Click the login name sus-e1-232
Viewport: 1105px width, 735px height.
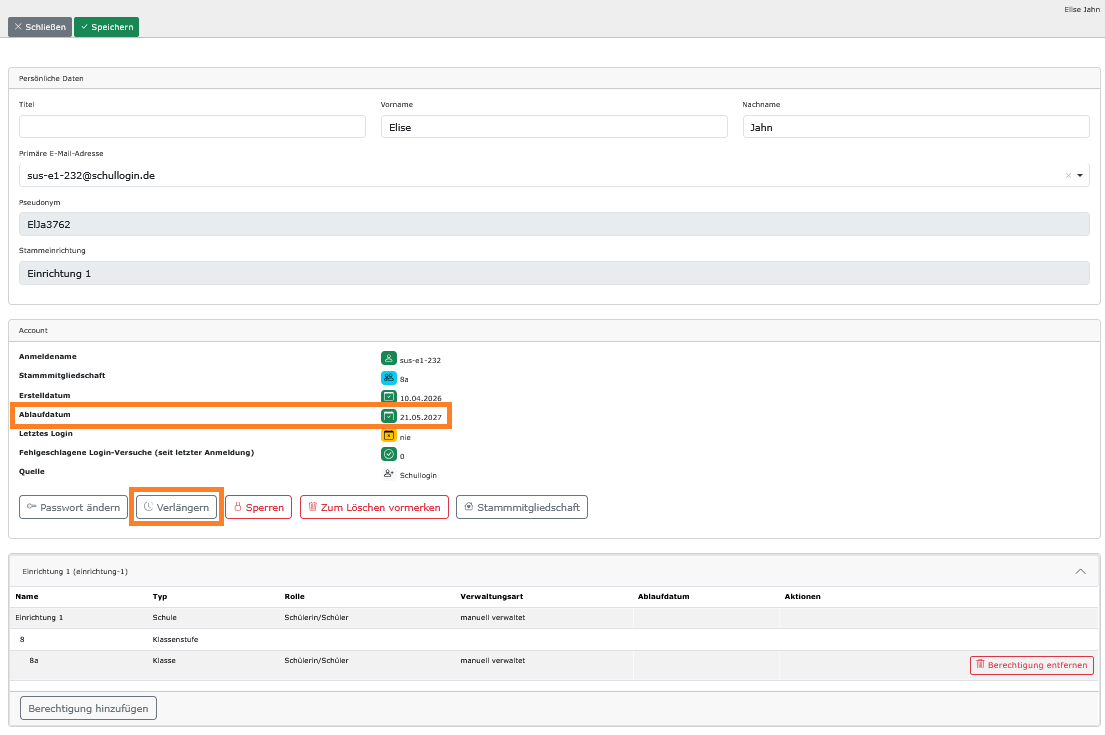click(x=420, y=360)
